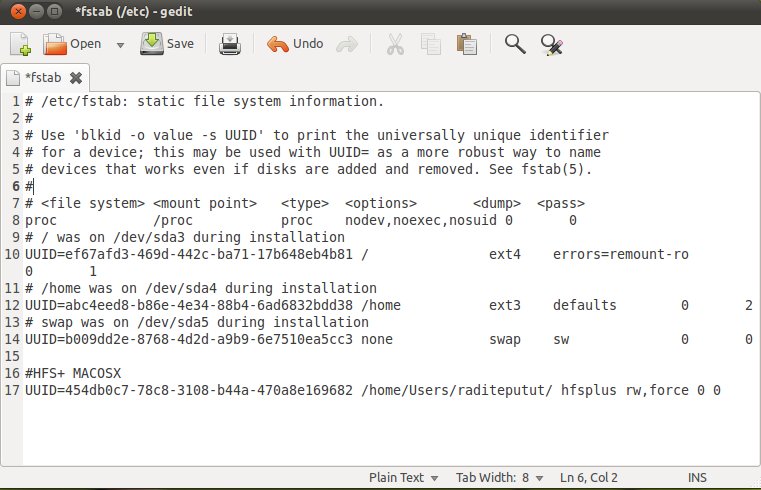Screen dimensions: 761x490
Task: Cut selection with the scissors icon
Action: click(x=394, y=44)
